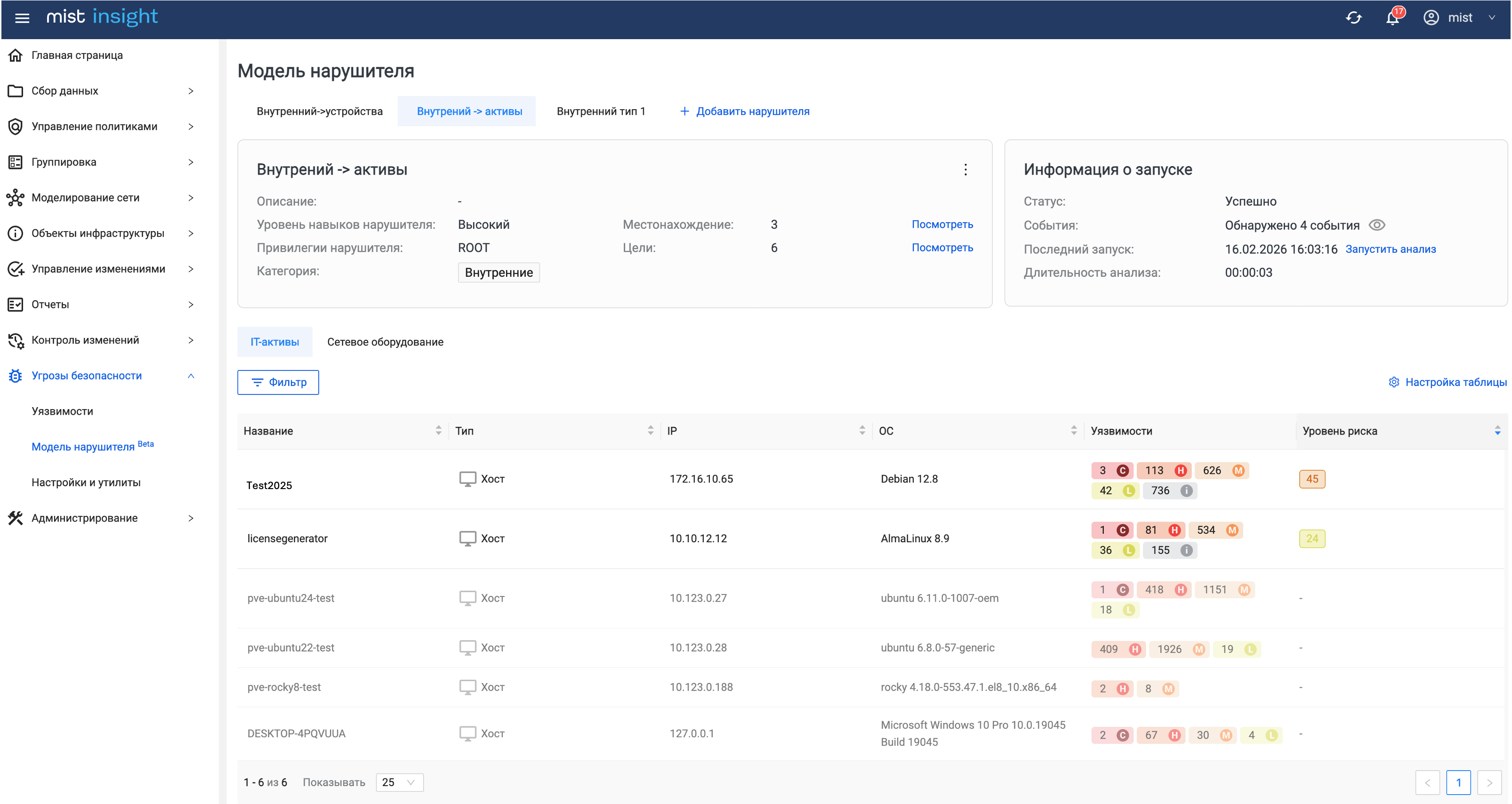Collapse the Угрозы безопасности menu section
This screenshot has height=804, width=1512.
click(x=191, y=376)
